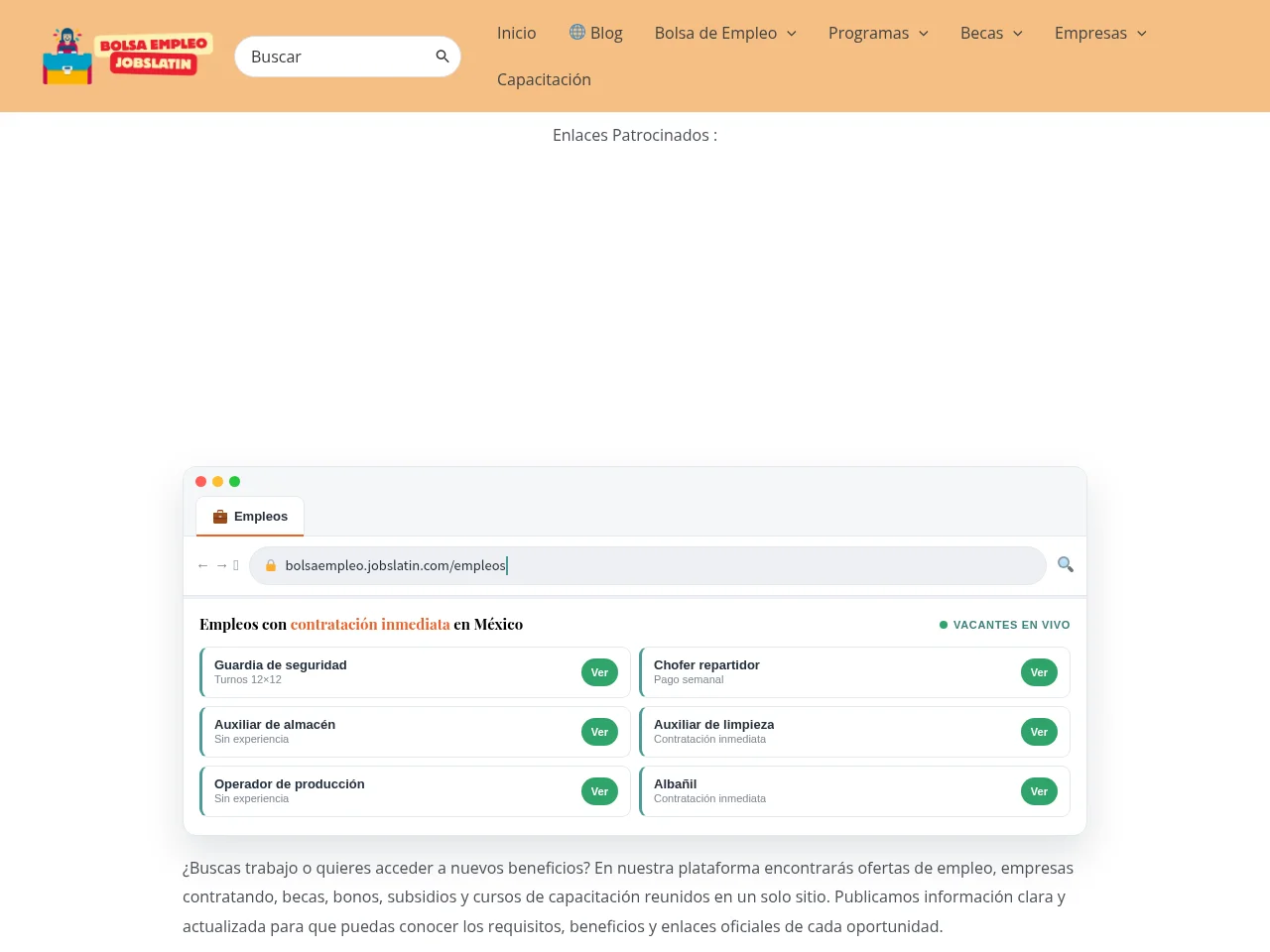This screenshot has height=952, width=1270.
Task: Open the Programas menu label
Action: pyautogui.click(x=868, y=33)
